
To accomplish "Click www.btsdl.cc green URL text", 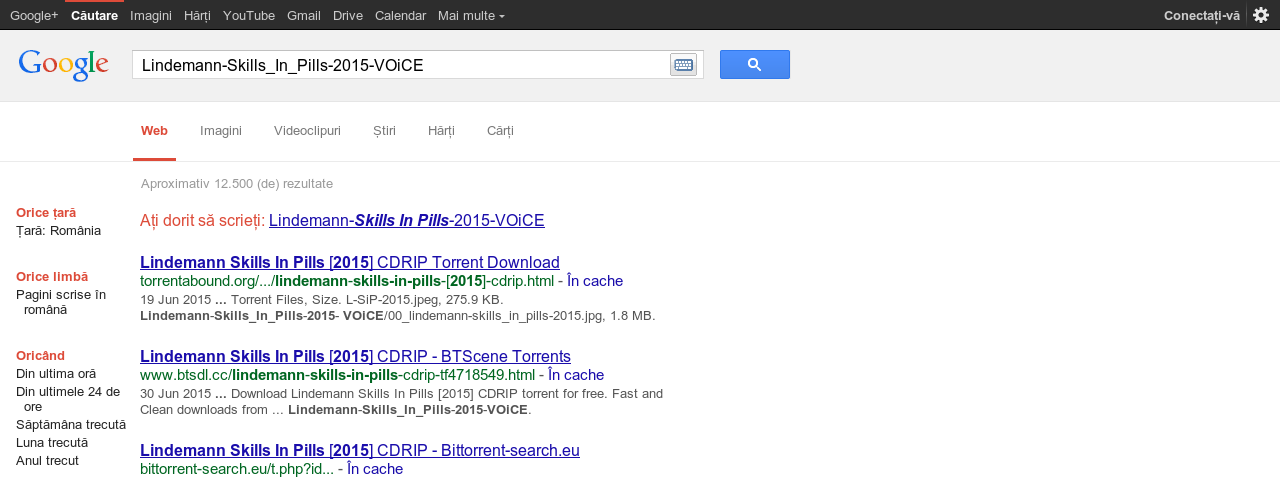I will coord(337,375).
